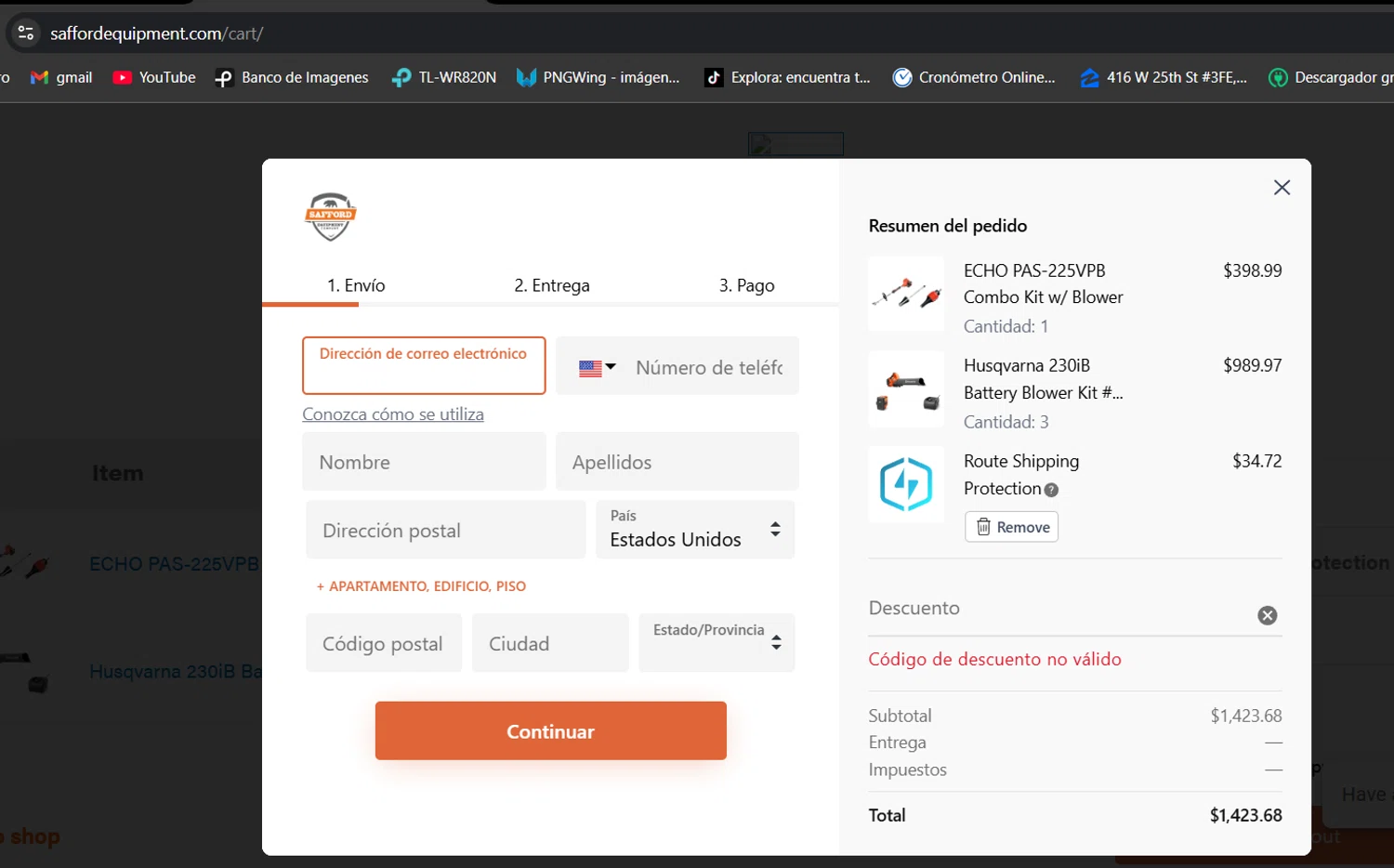Open the 416 W 25th St bookmark
1394x868 pixels.
point(1164,77)
